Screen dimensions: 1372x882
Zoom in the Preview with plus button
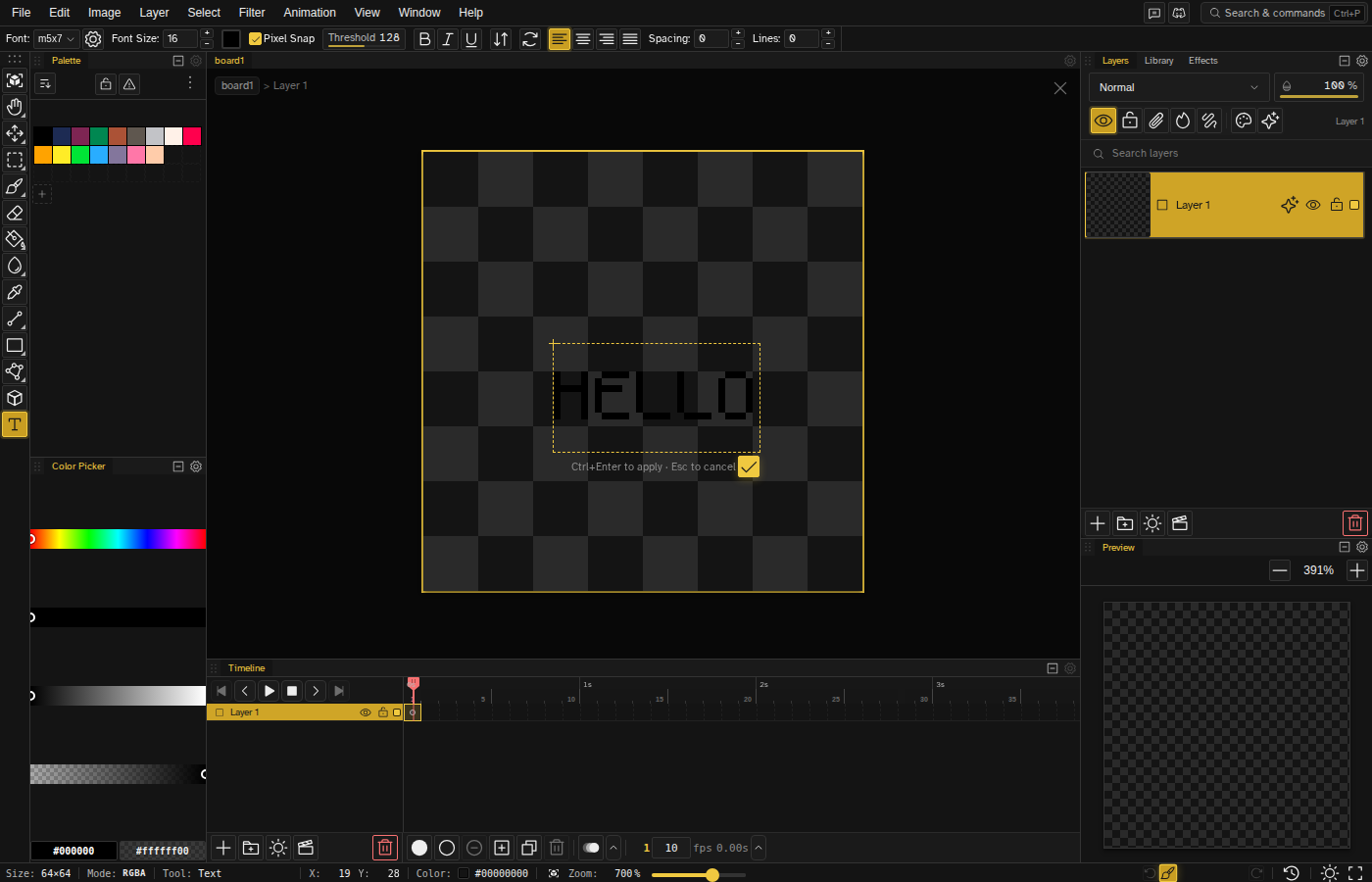click(1357, 570)
